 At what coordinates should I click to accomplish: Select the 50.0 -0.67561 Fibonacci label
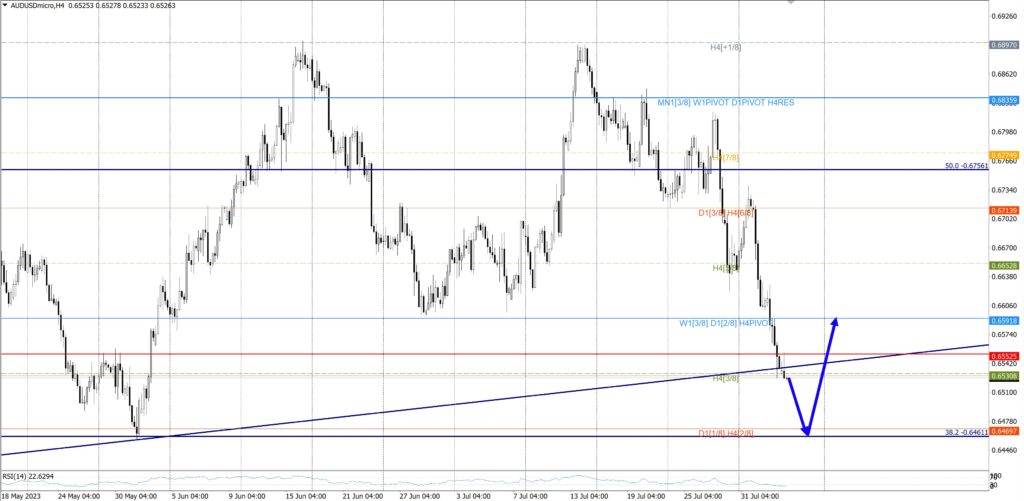click(x=965, y=167)
